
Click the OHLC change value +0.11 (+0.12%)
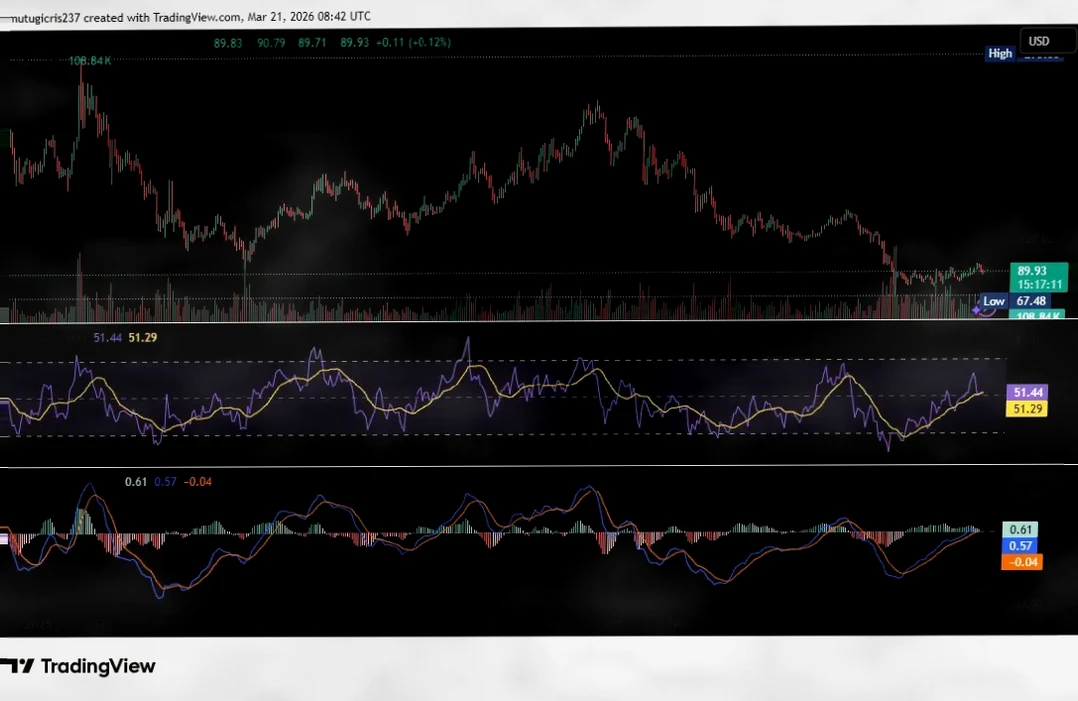pyautogui.click(x=420, y=42)
